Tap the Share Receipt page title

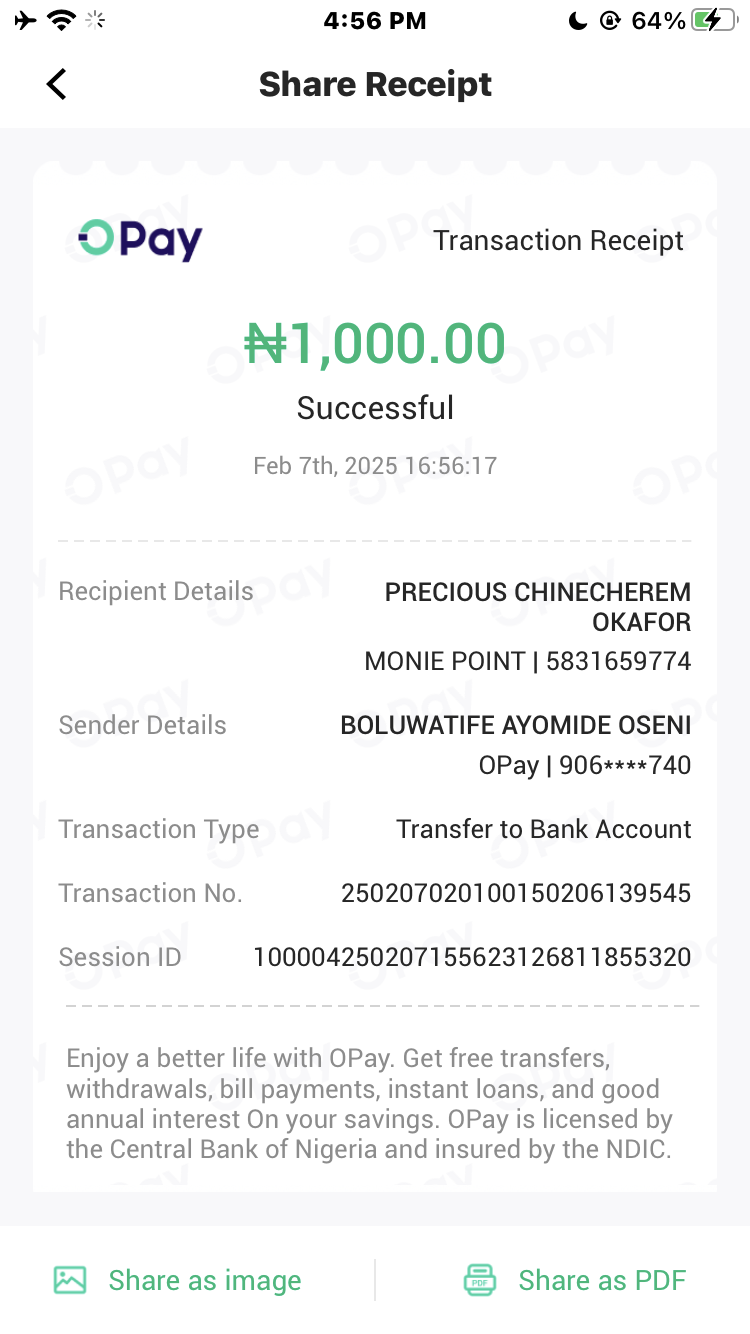pos(375,84)
